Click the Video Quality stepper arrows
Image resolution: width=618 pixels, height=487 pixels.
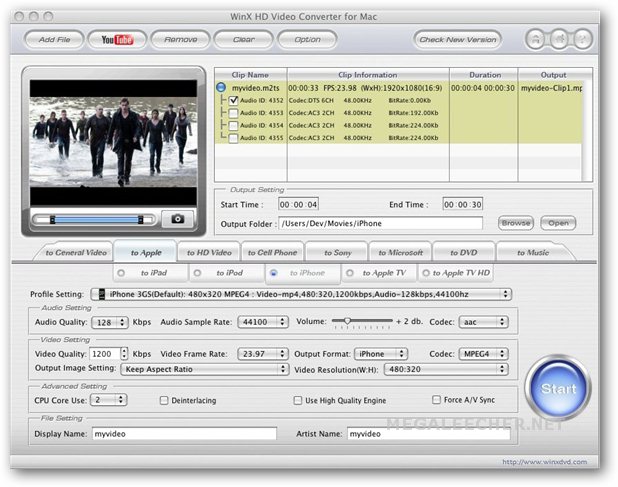click(x=124, y=353)
